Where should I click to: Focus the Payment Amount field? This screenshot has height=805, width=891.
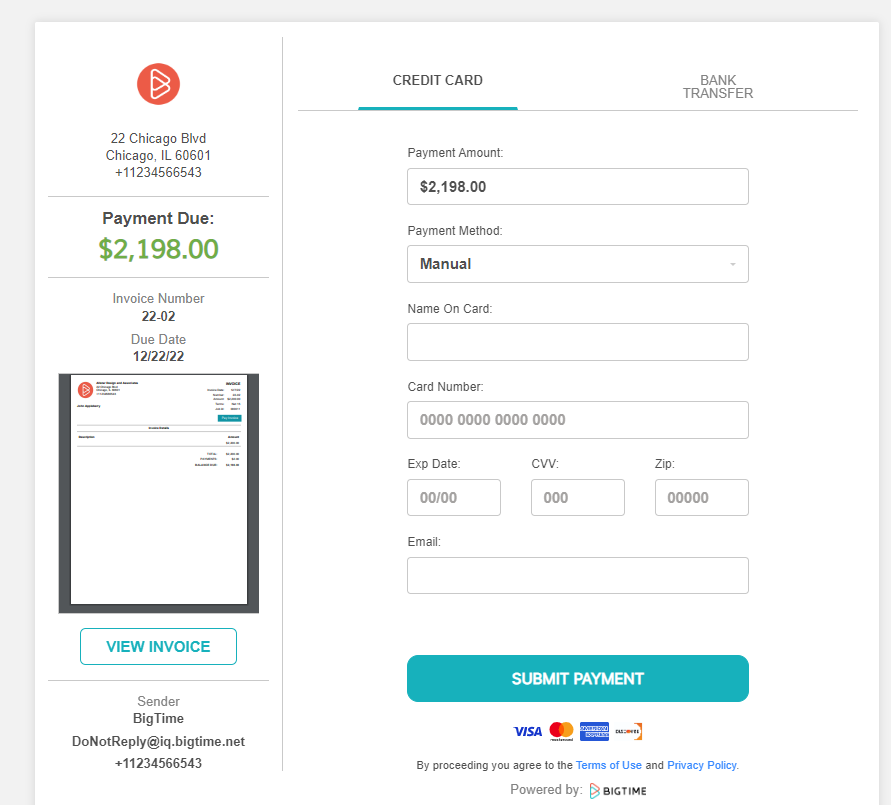tap(578, 186)
